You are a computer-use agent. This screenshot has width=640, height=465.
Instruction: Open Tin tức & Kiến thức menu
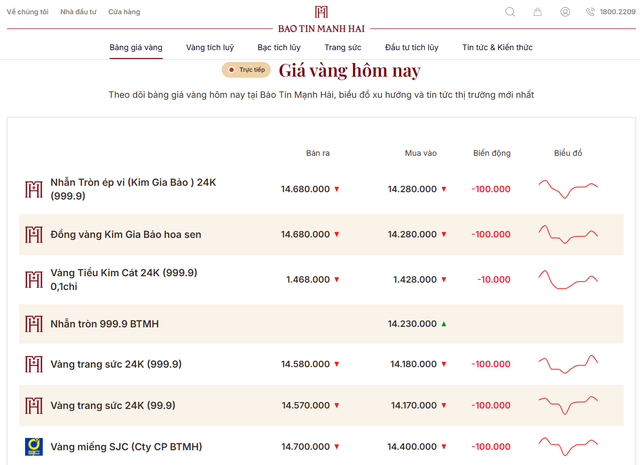pyautogui.click(x=497, y=47)
